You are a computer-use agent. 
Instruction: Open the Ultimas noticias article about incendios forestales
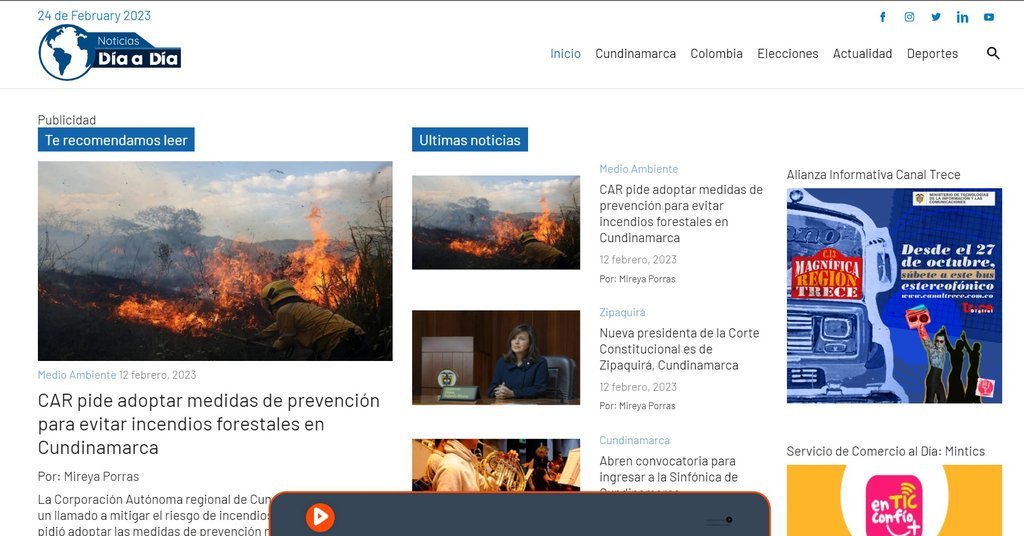coord(681,213)
